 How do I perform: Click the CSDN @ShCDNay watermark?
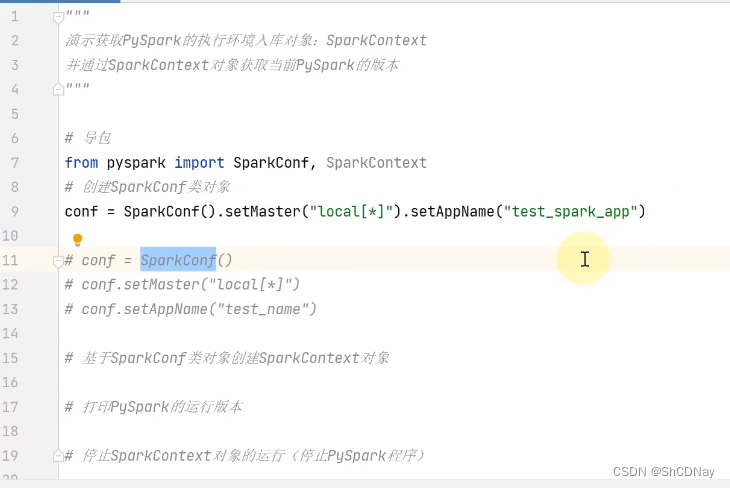pyautogui.click(x=663, y=471)
